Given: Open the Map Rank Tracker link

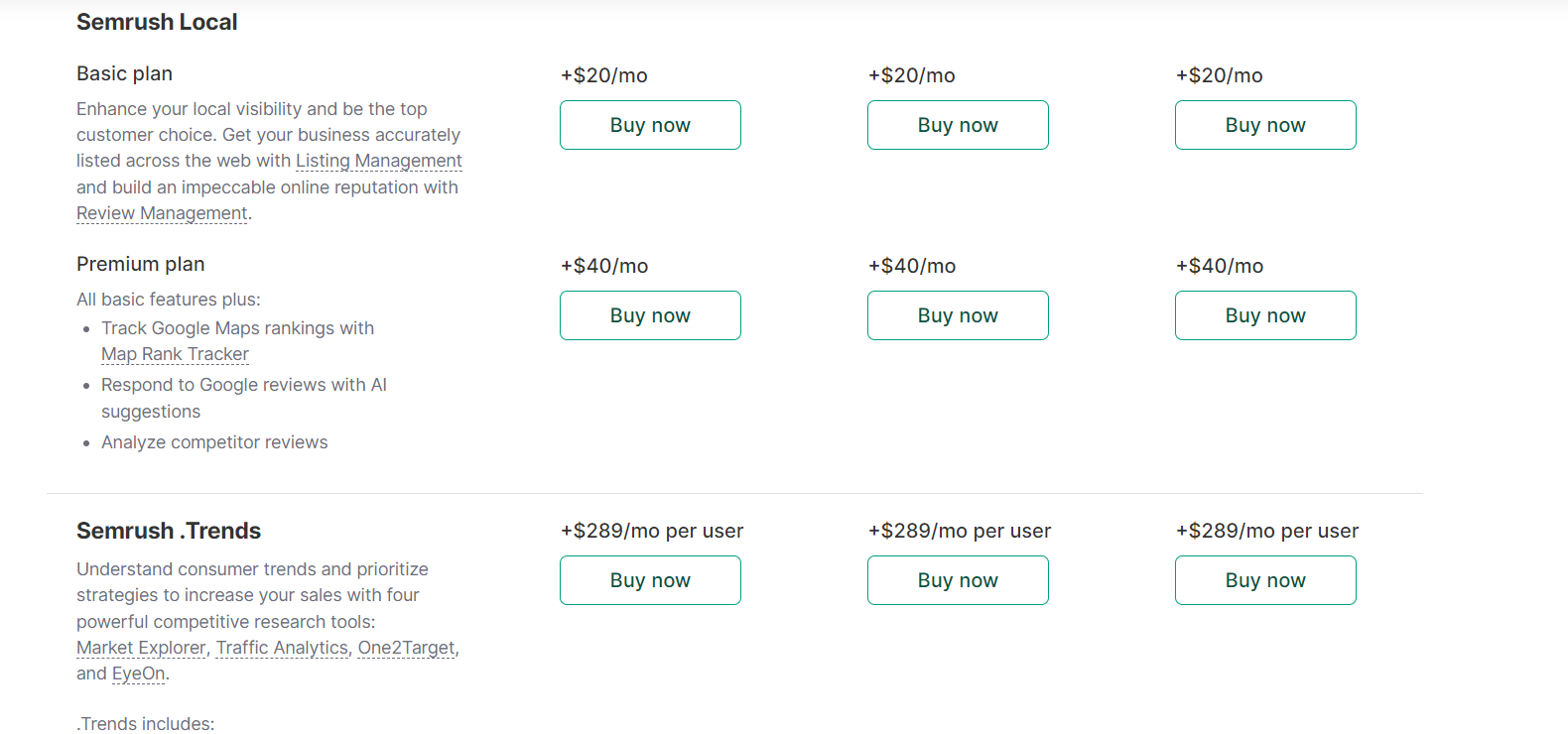Looking at the screenshot, I should 175,353.
